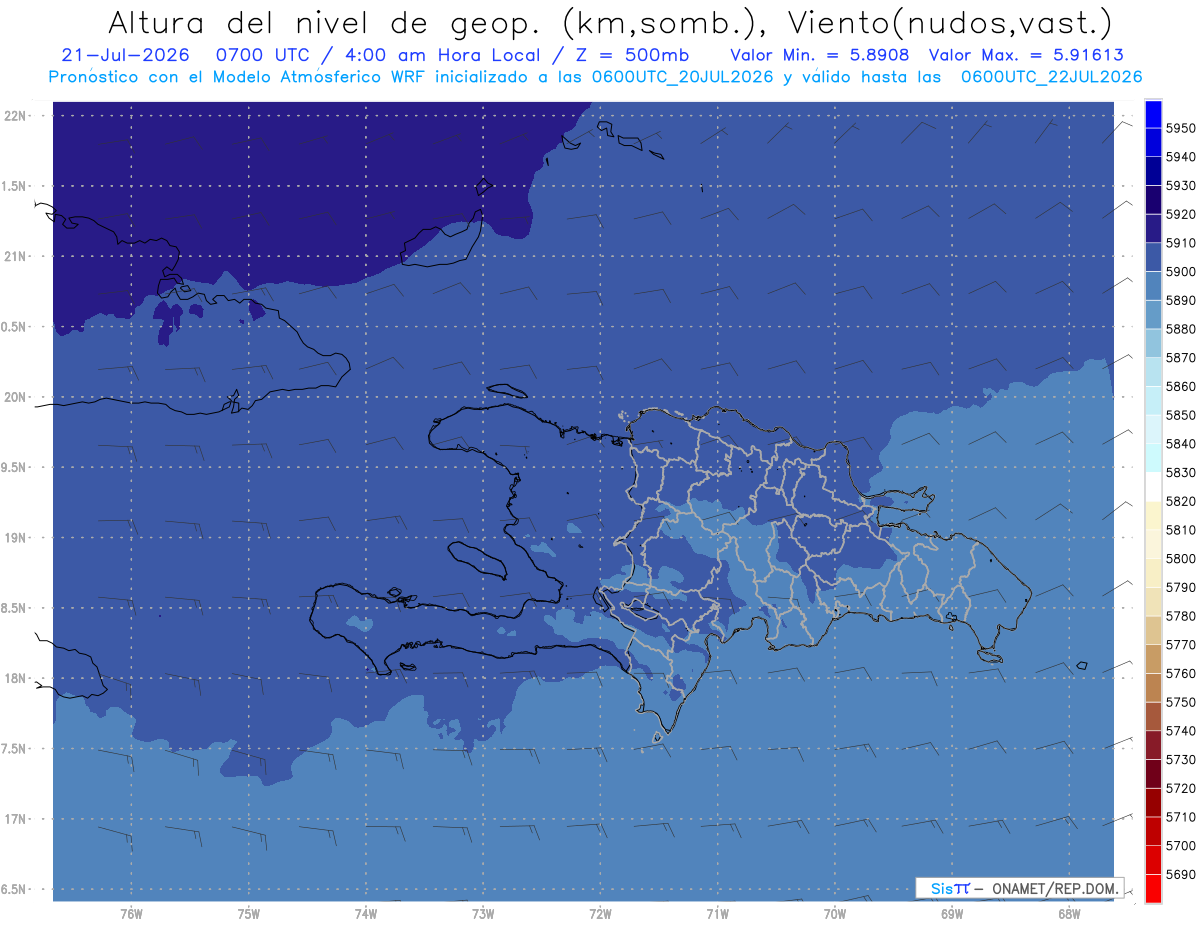The height and width of the screenshot is (927, 1200).
Task: Click the '5890' colorbar value
Action: (1180, 300)
